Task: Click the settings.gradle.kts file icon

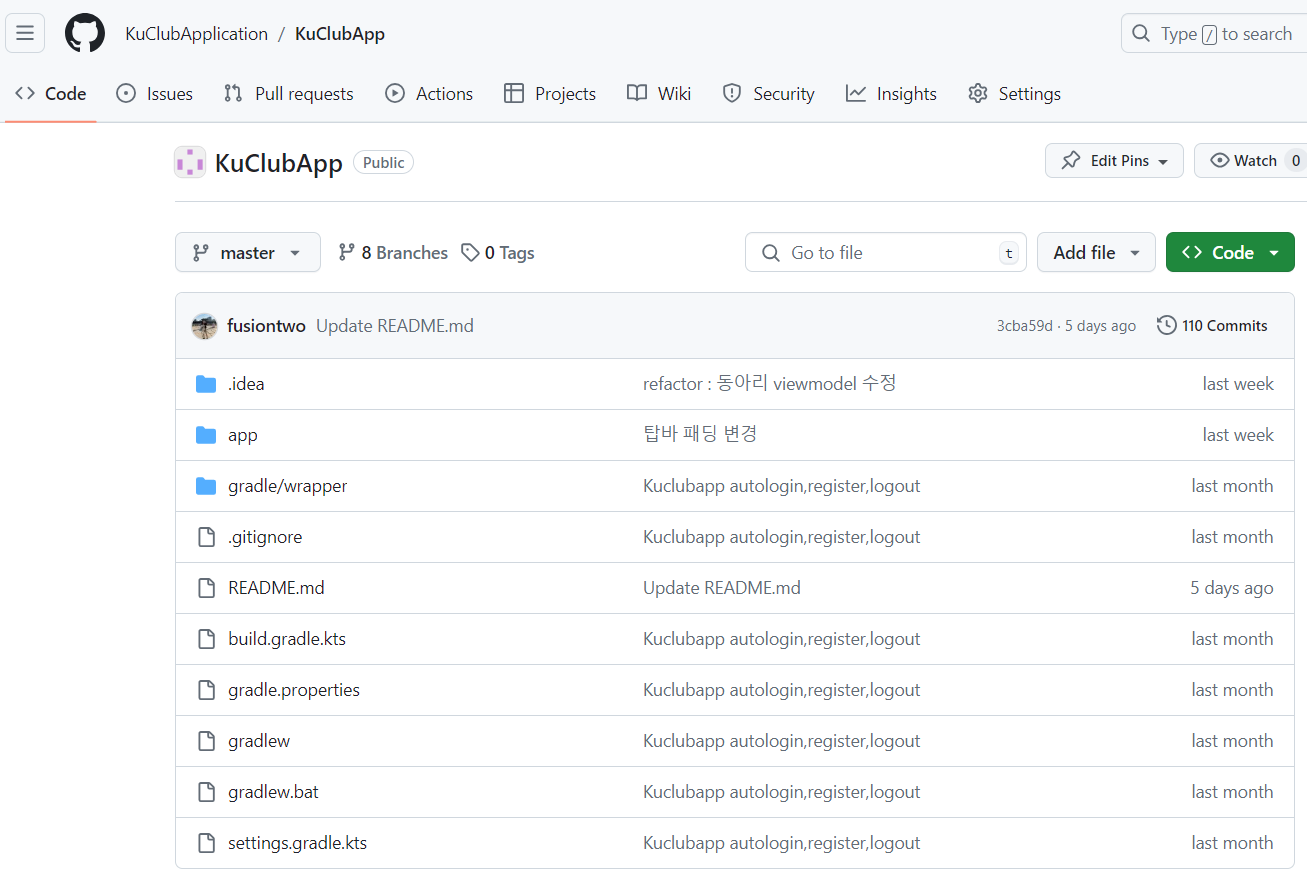Action: [206, 843]
